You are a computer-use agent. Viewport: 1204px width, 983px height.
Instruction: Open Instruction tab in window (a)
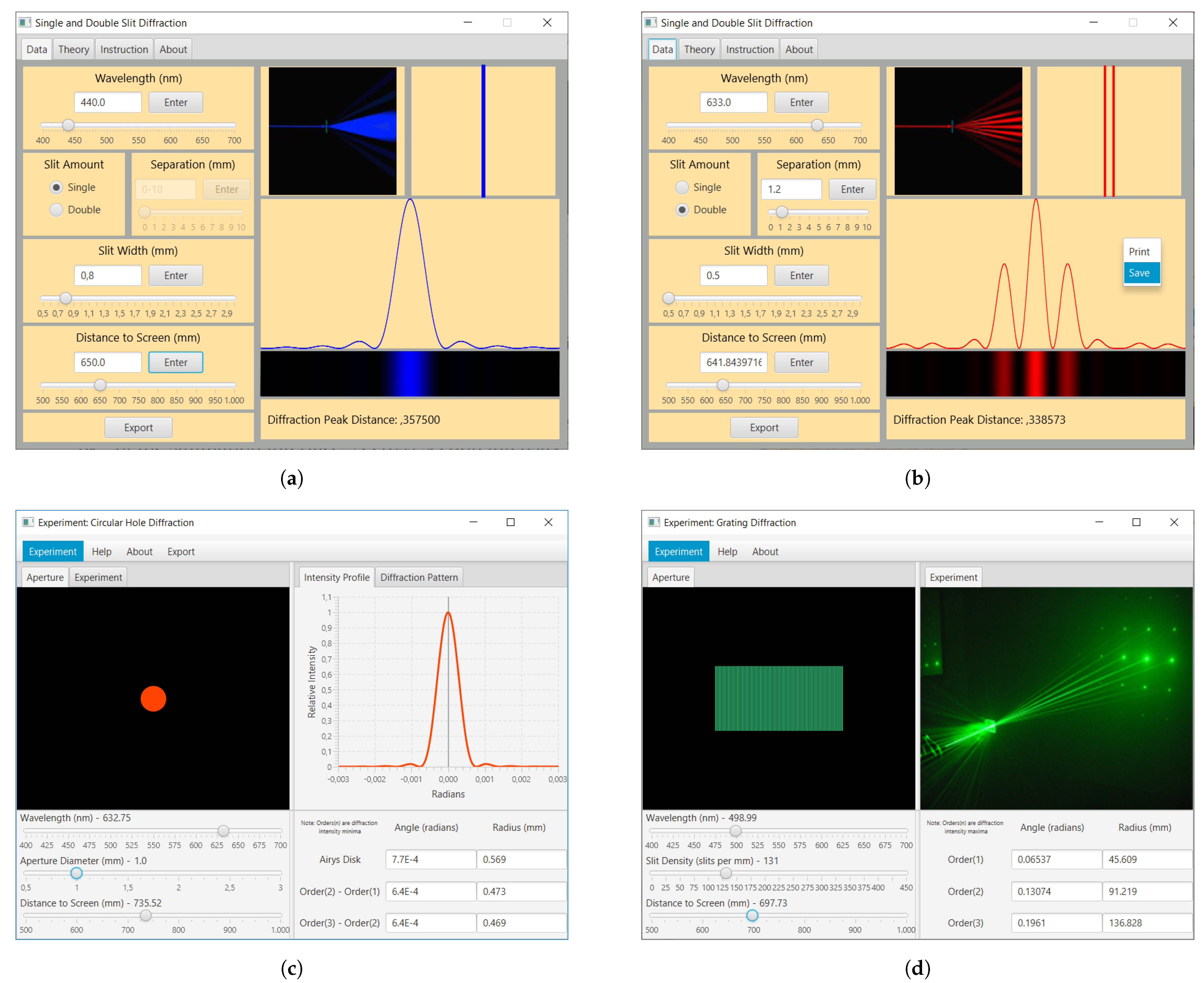point(124,49)
